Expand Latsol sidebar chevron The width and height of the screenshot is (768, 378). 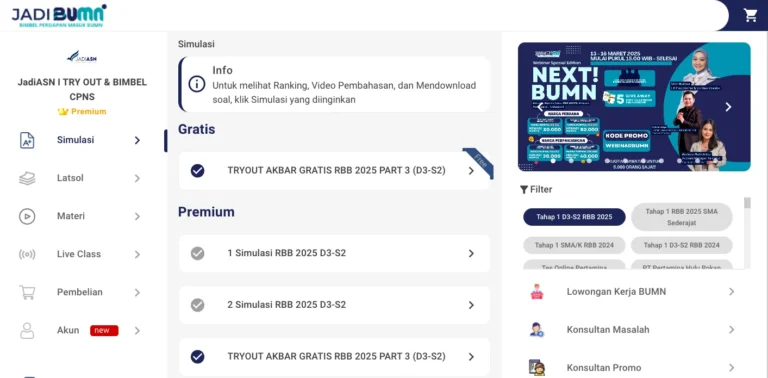[137, 178]
